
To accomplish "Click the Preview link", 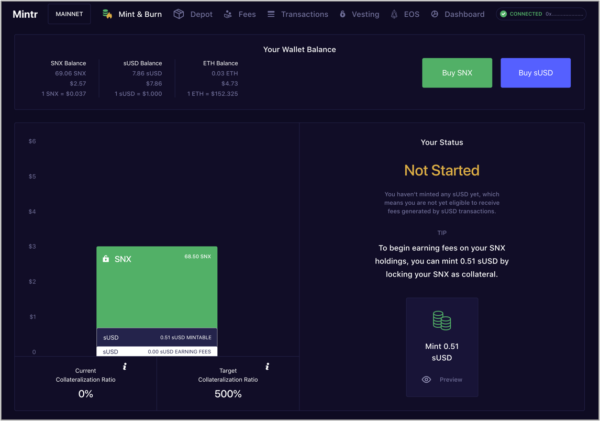I will click(x=451, y=379).
